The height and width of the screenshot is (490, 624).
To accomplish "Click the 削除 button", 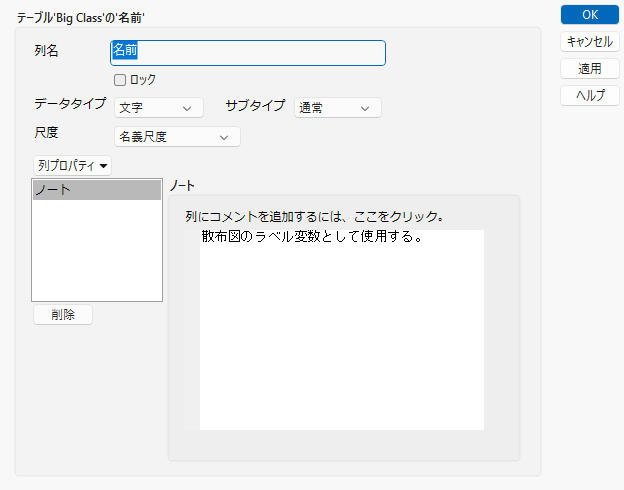I will click(x=63, y=315).
